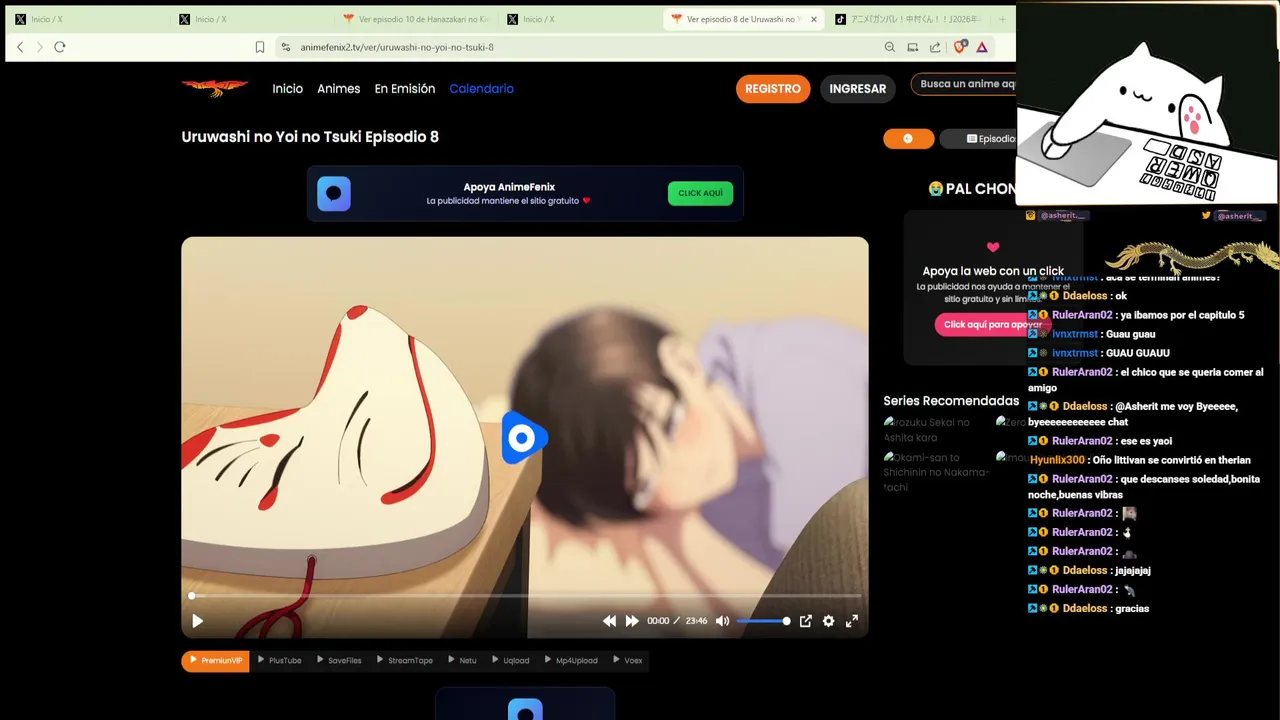
Task: Click the orange previous-episode arrow button
Action: coord(908,139)
